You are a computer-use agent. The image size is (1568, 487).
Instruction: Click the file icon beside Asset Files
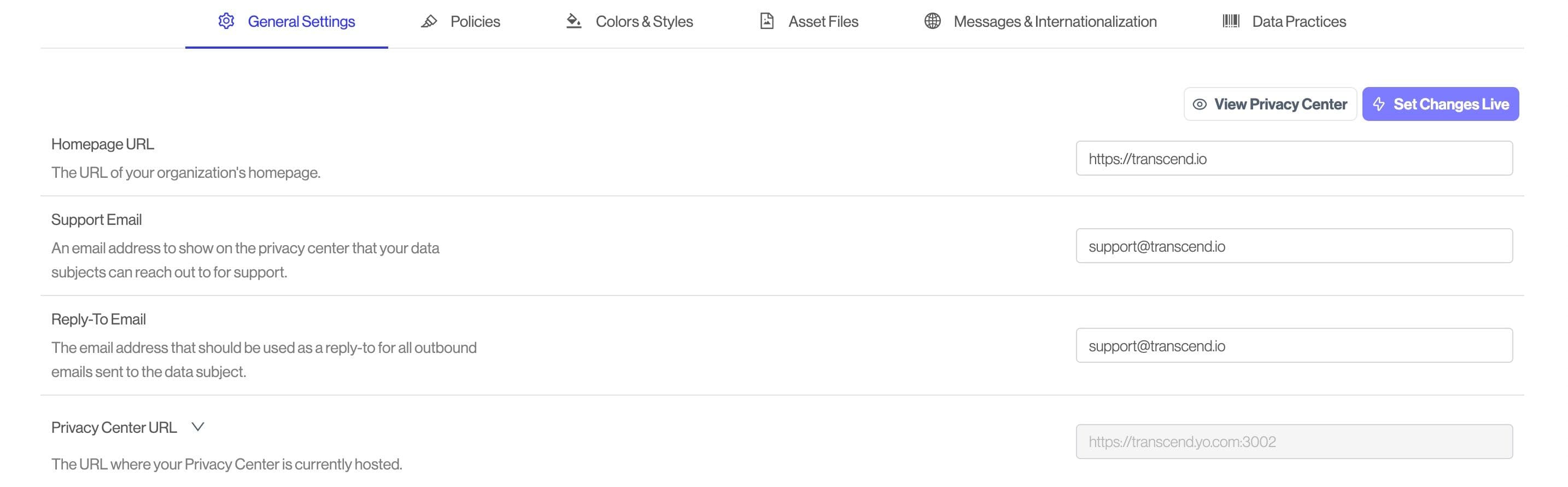click(x=767, y=21)
